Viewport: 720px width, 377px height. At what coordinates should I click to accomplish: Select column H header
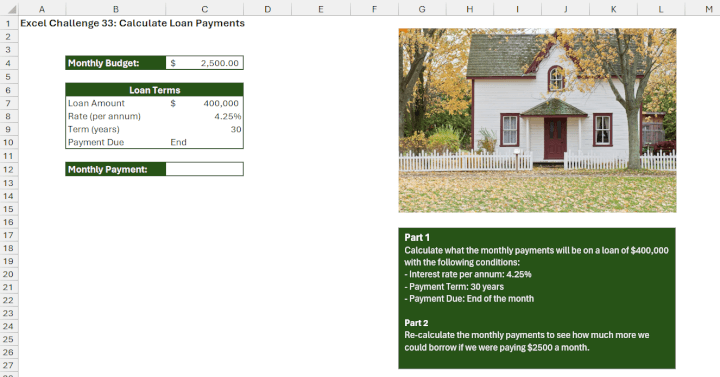click(470, 9)
